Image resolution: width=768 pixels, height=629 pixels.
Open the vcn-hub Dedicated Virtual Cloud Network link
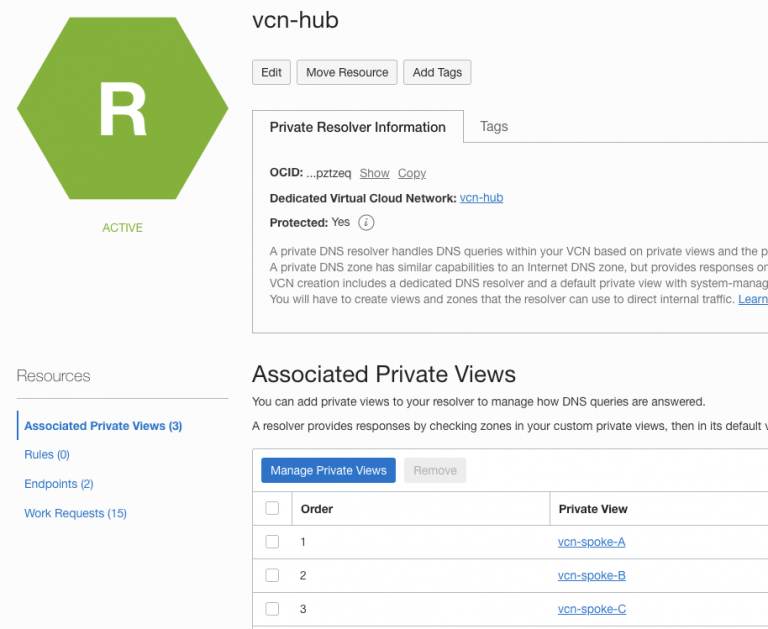point(481,198)
